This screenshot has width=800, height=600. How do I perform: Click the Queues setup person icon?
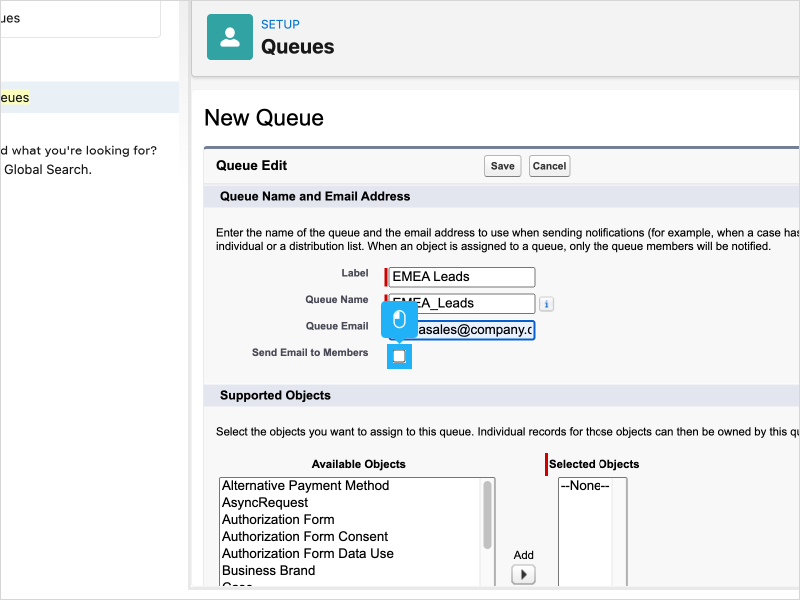coord(230,37)
